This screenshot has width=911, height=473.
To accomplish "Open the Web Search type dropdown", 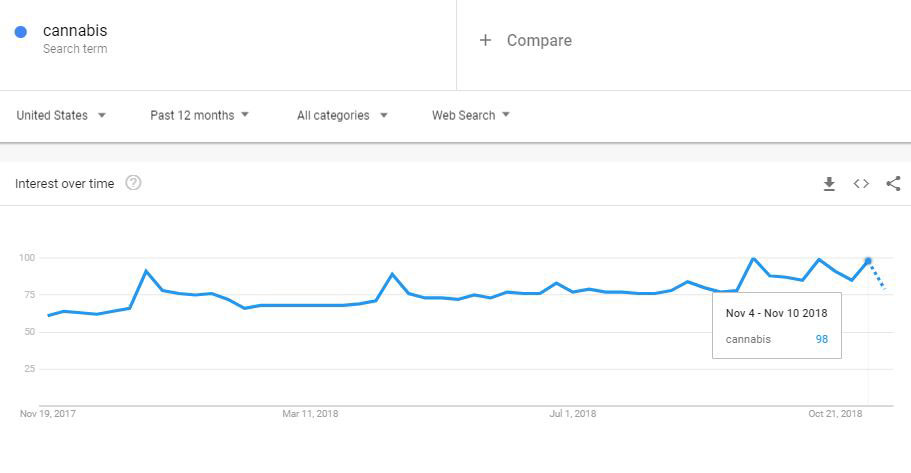I will click(x=471, y=115).
